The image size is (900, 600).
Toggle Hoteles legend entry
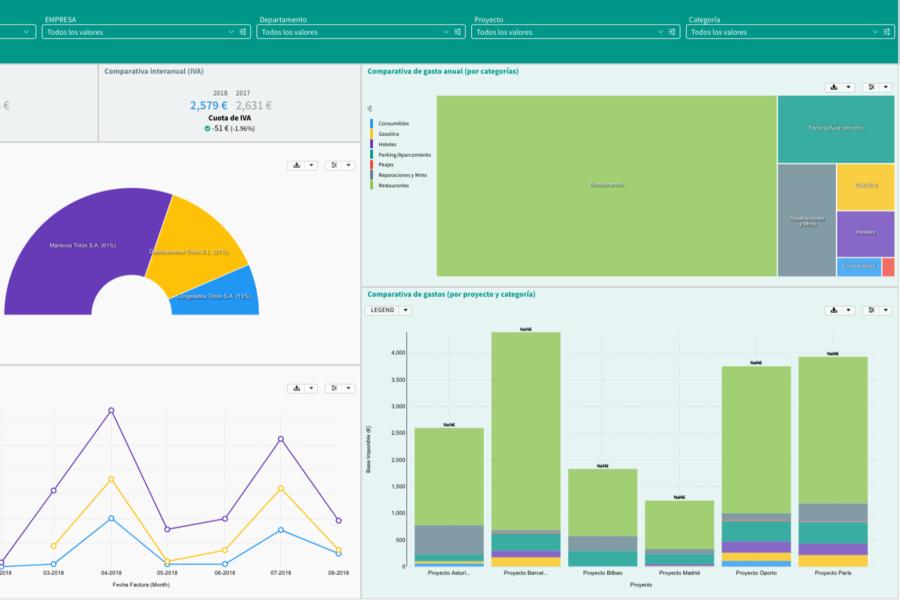coord(384,144)
